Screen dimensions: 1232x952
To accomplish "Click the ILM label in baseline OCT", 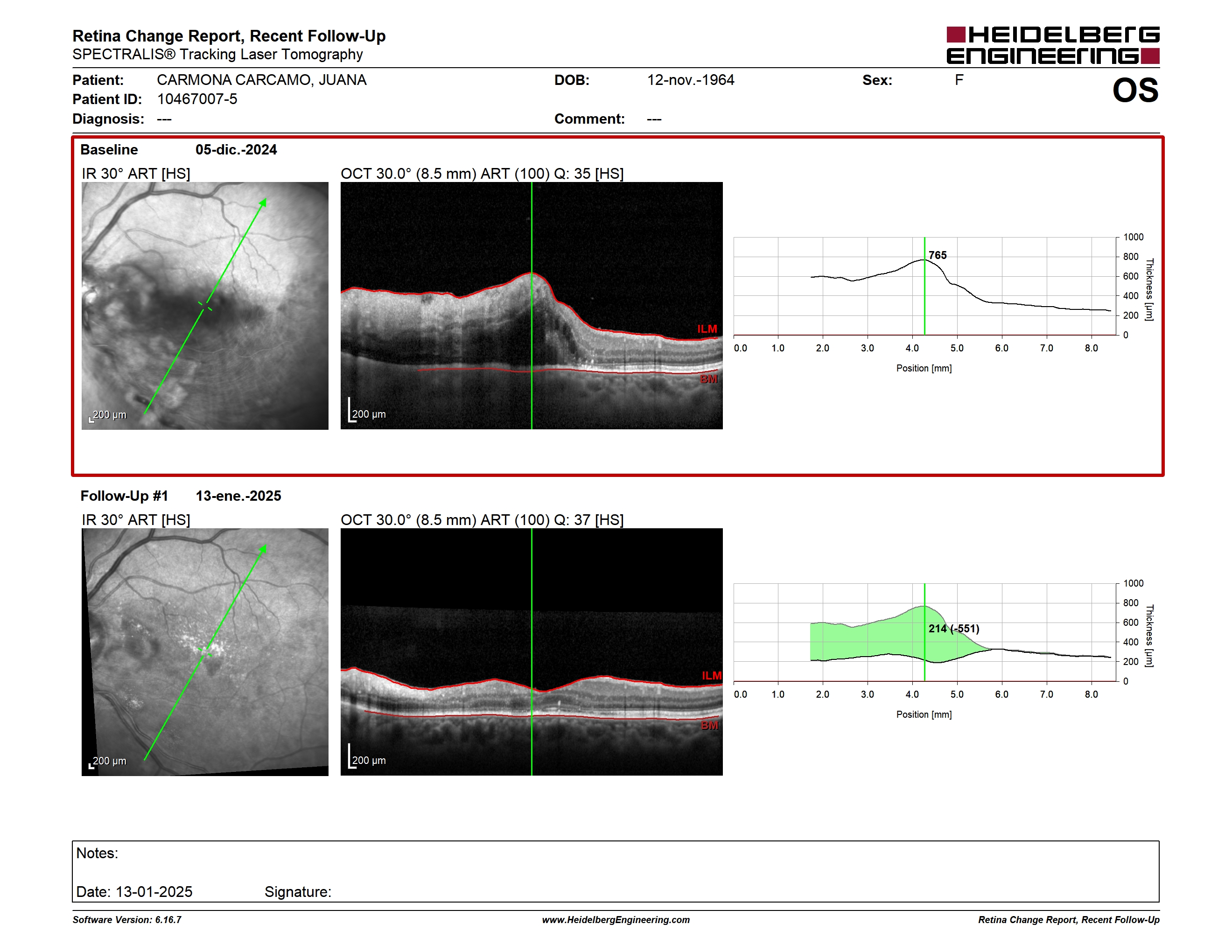I will [x=707, y=329].
